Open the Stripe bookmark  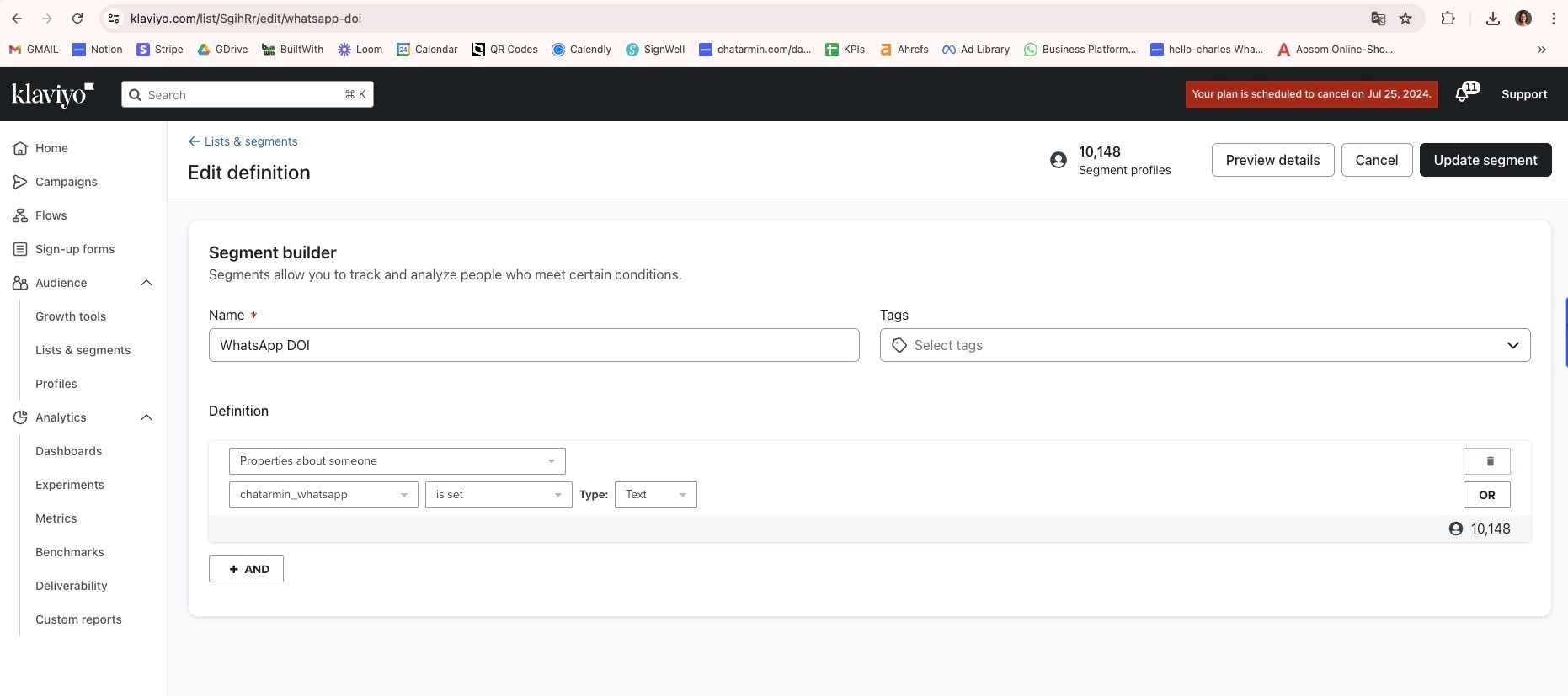[x=160, y=50]
